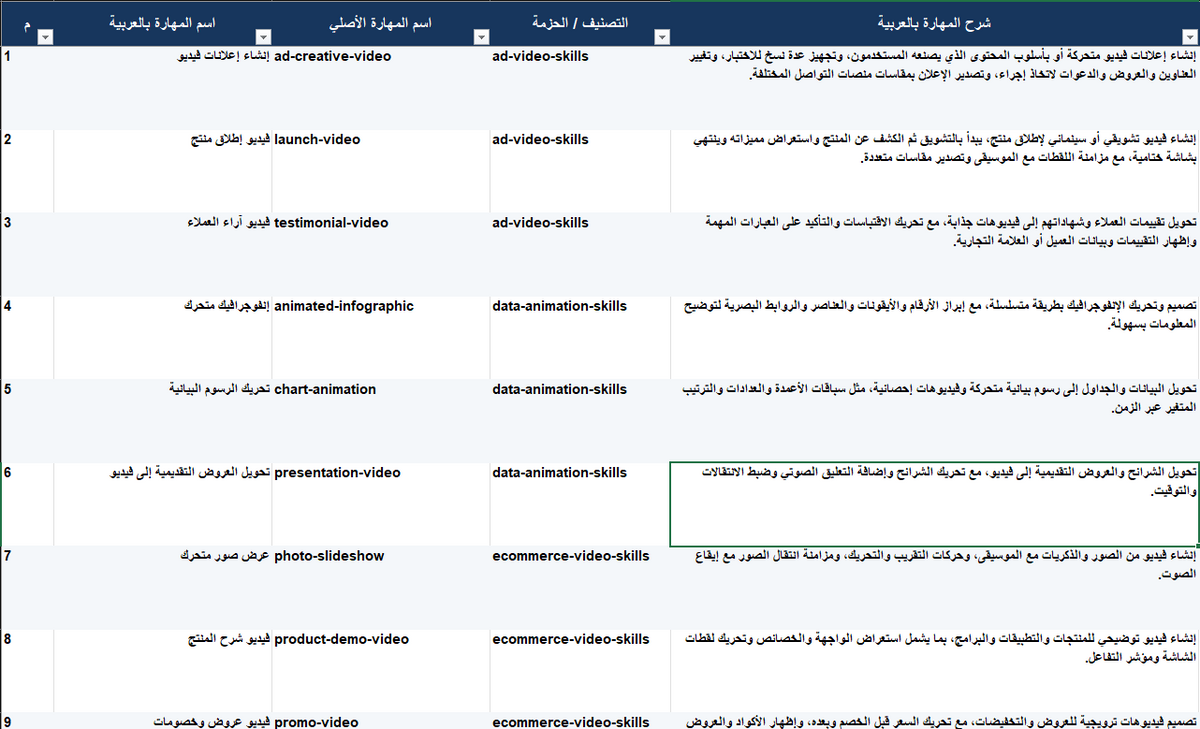1200x729 pixels.
Task: Click the launch-video cell
Action: (x=379, y=170)
